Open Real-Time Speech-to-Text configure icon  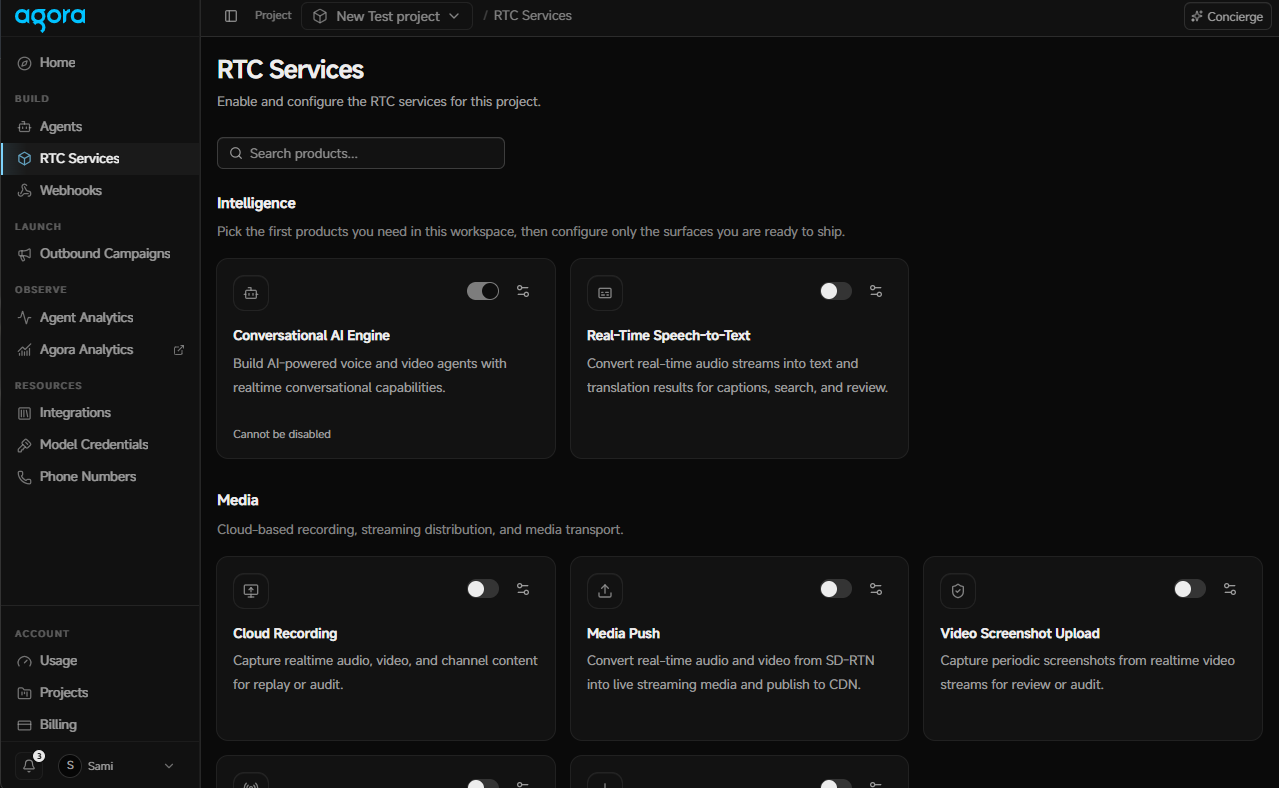876,291
